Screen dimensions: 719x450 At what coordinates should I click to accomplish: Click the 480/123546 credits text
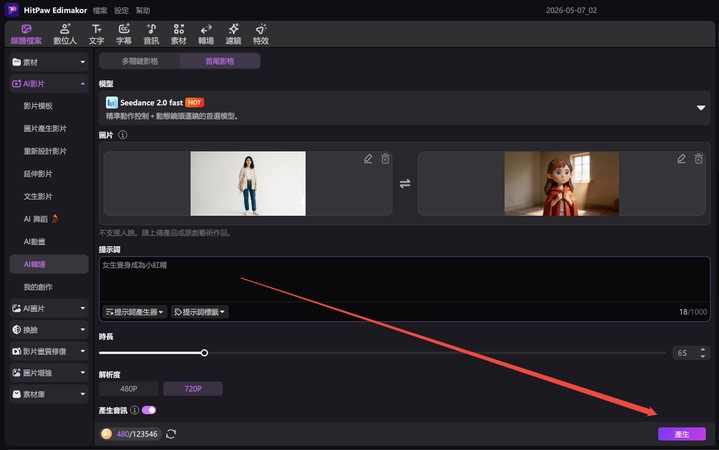tap(137, 434)
